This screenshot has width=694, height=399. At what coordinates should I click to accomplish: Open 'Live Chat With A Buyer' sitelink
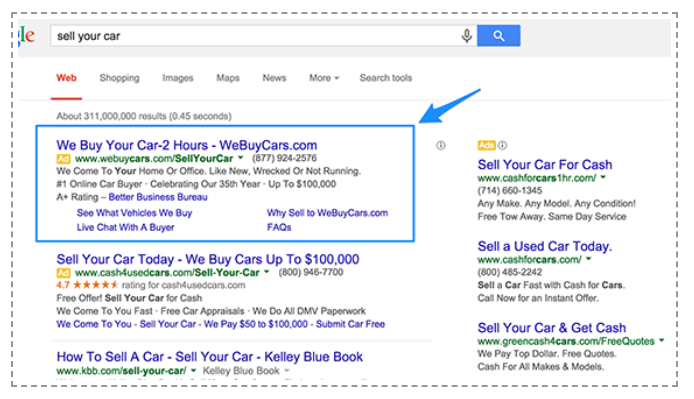coord(125,227)
